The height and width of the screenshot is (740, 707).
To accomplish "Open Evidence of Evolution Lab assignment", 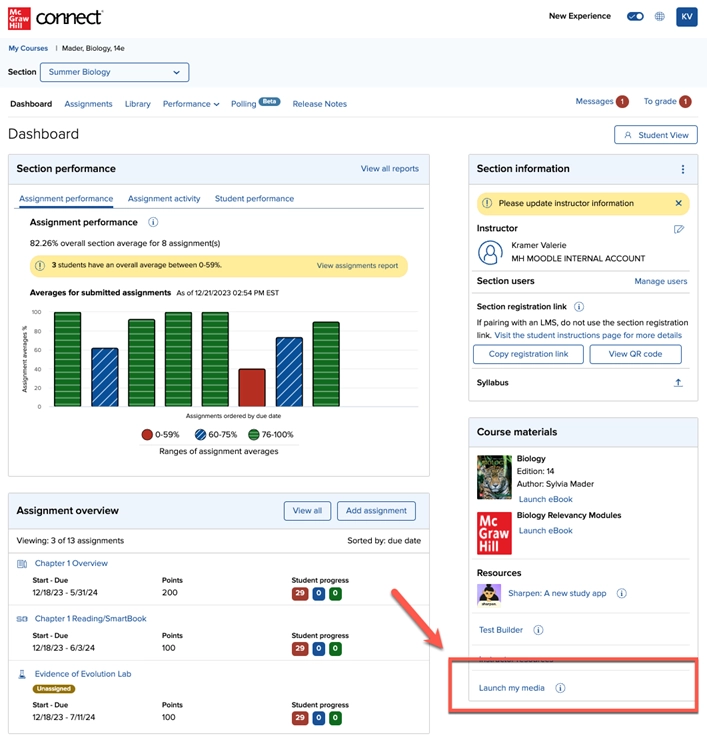I will [x=83, y=674].
